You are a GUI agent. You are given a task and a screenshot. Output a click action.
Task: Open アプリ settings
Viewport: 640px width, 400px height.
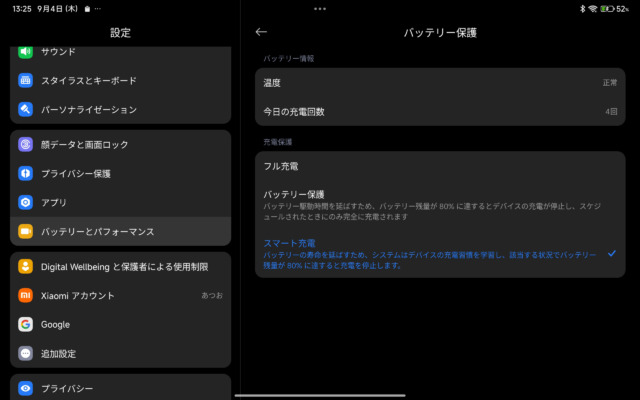[120, 202]
